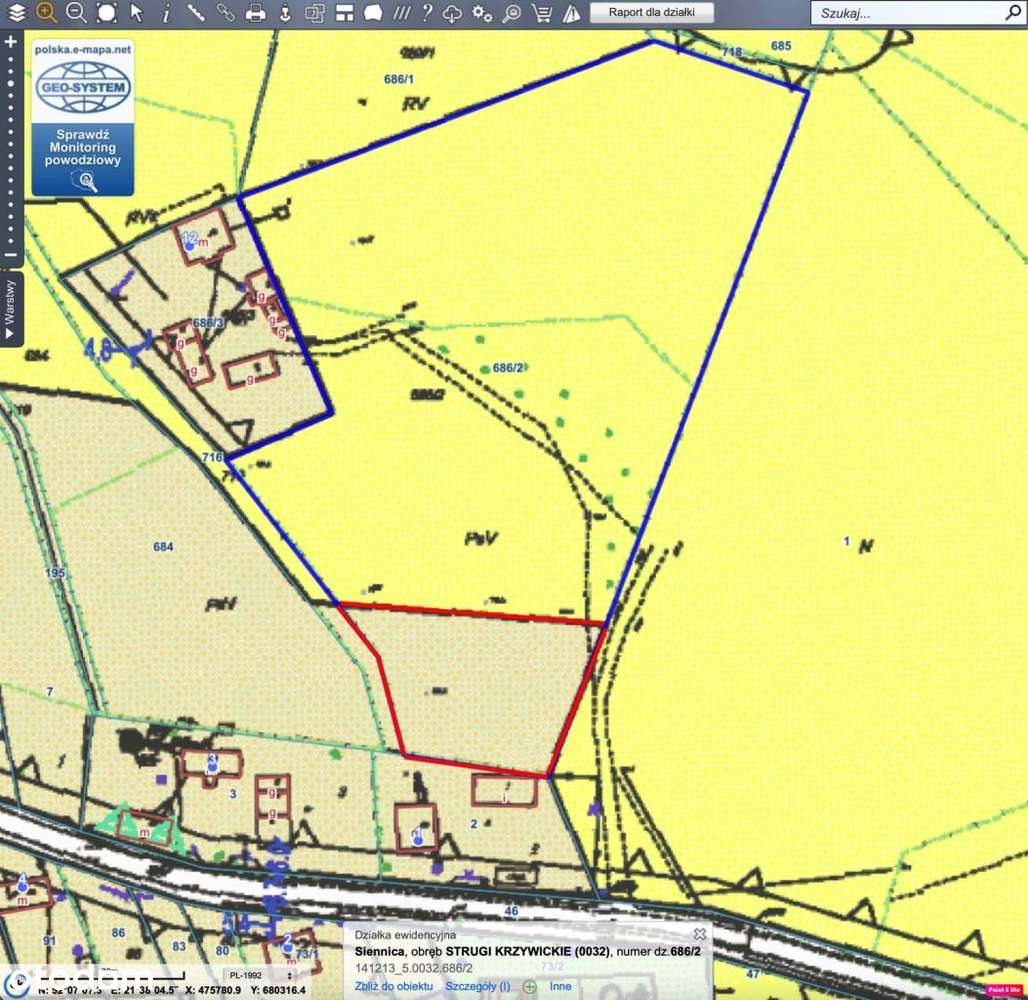
Task: Open the Sprawdź Monitoring powodziowy banner
Action: coord(83,159)
